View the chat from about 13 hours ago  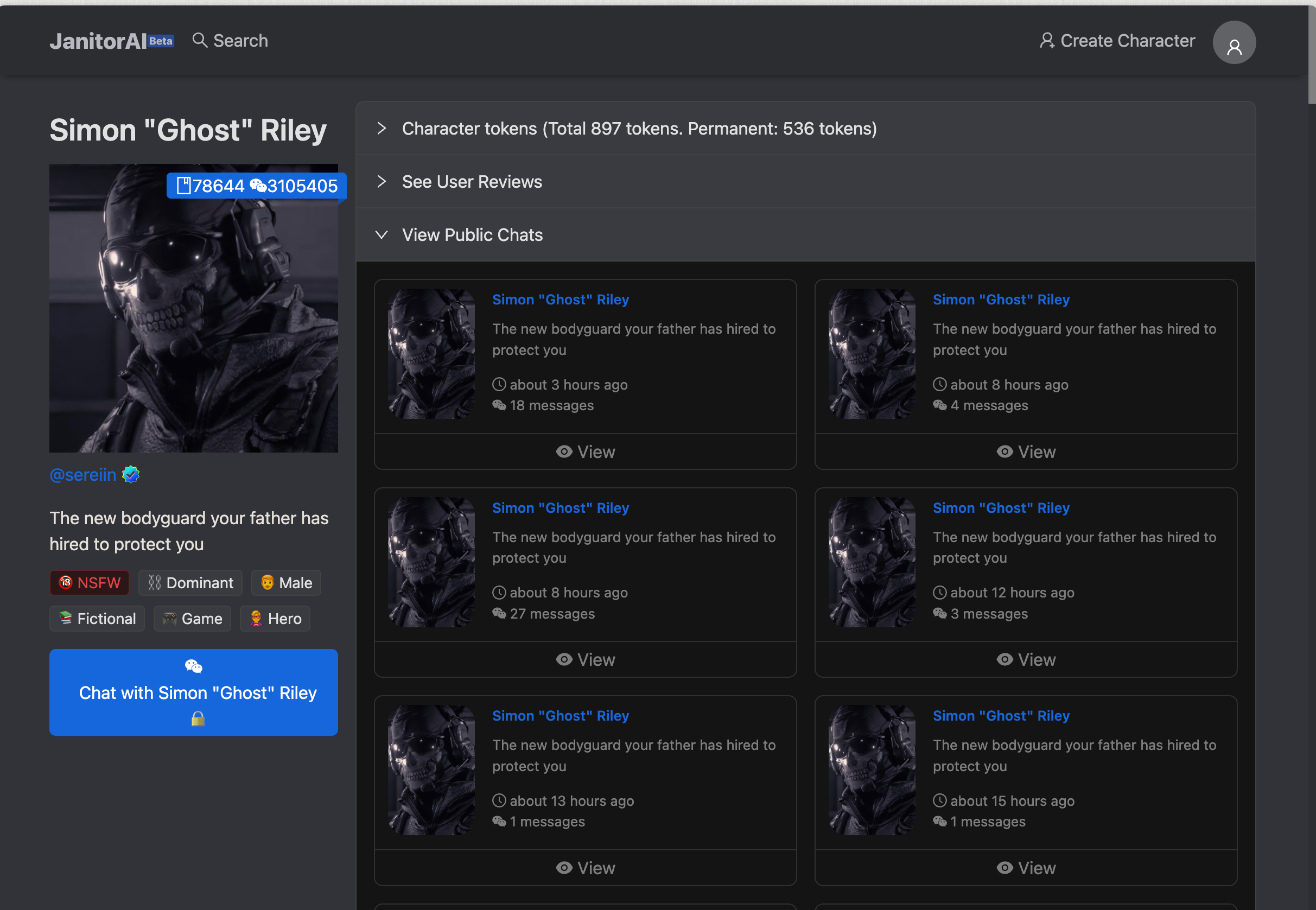point(585,868)
